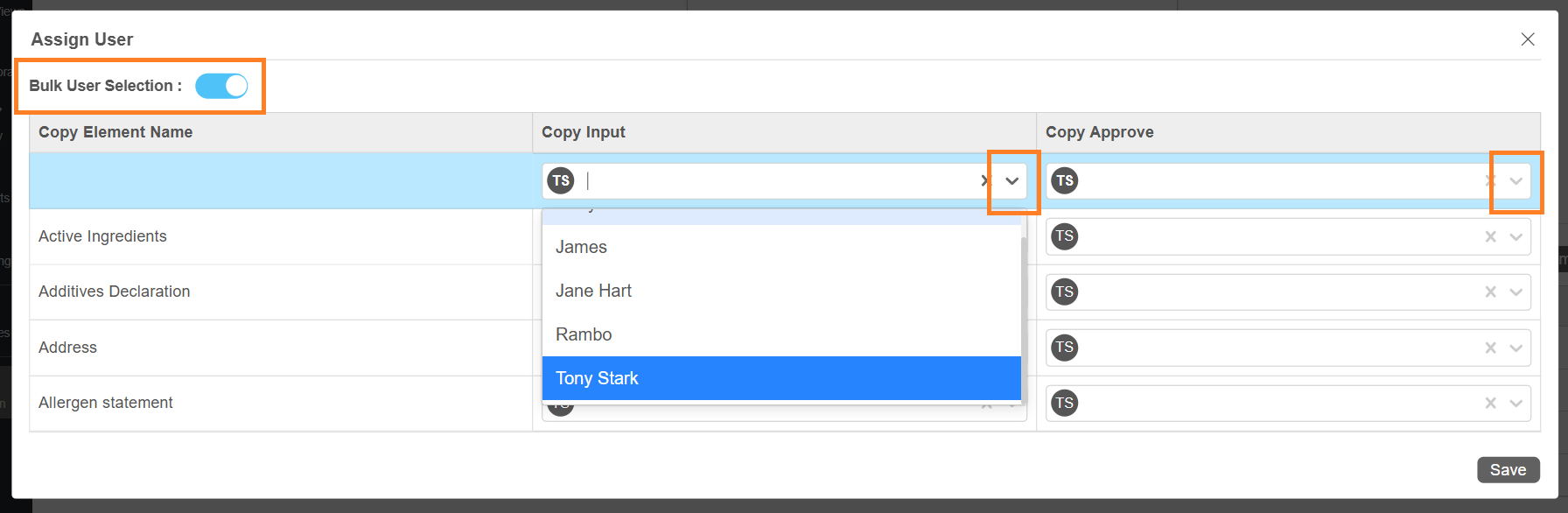Open Copy Approve dropdown for Active Ingredients
This screenshot has width=1568, height=513.
pyautogui.click(x=1516, y=236)
